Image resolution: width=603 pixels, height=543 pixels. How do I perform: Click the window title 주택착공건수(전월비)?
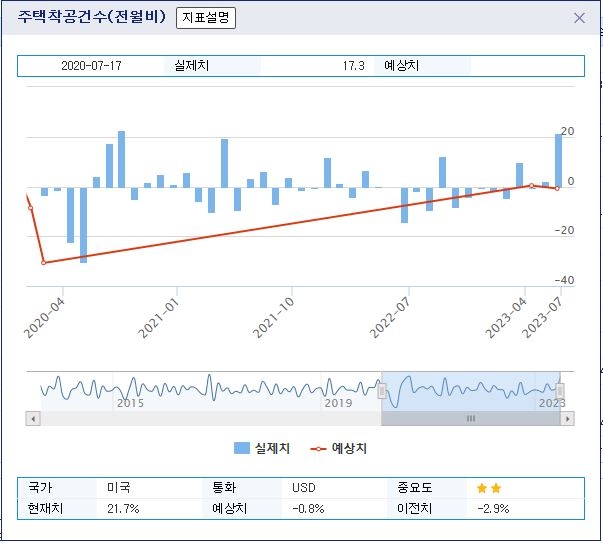pyautogui.click(x=92, y=17)
